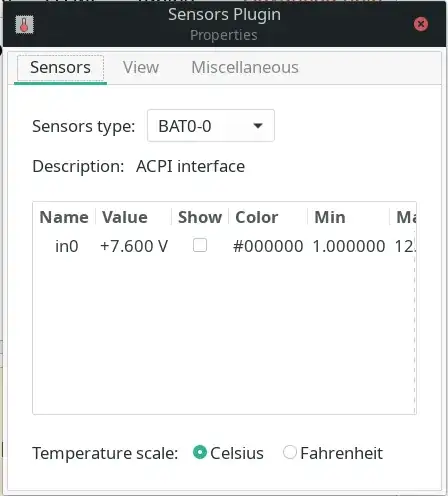Click the thermometer icon in title bar

24,25
